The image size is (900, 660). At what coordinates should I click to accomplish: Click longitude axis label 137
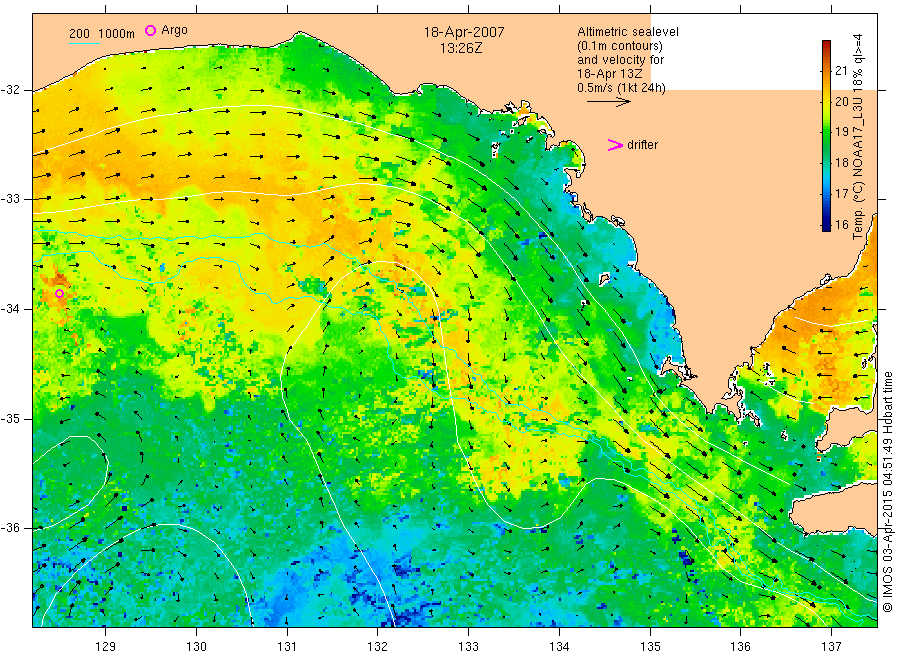pos(831,647)
